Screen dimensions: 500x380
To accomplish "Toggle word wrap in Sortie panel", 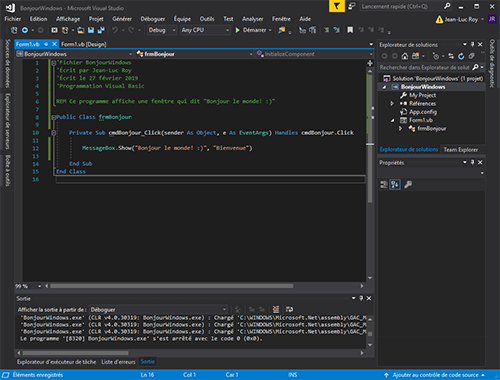I will (x=289, y=309).
